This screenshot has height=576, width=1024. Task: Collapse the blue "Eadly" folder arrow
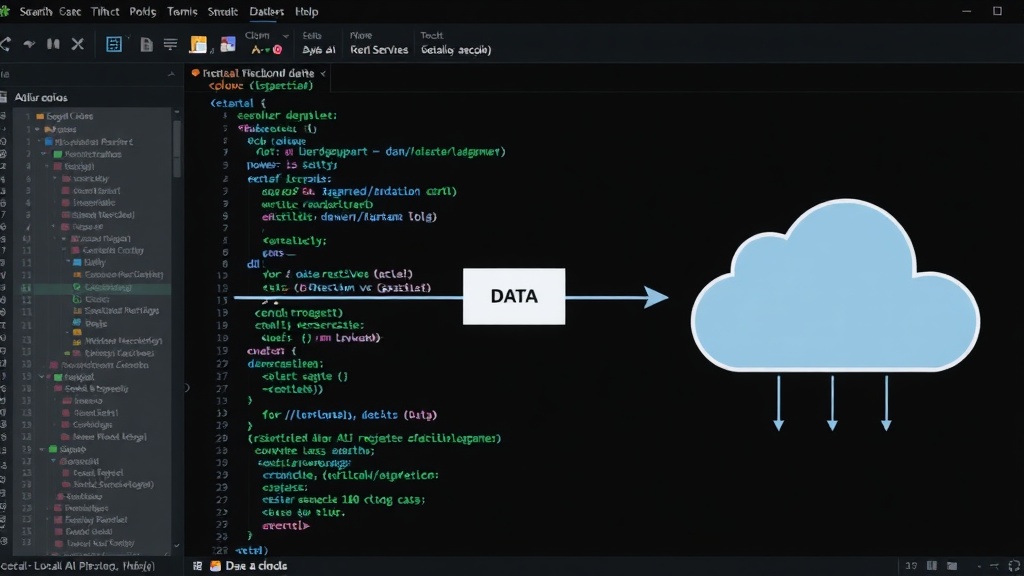pyautogui.click(x=67, y=262)
